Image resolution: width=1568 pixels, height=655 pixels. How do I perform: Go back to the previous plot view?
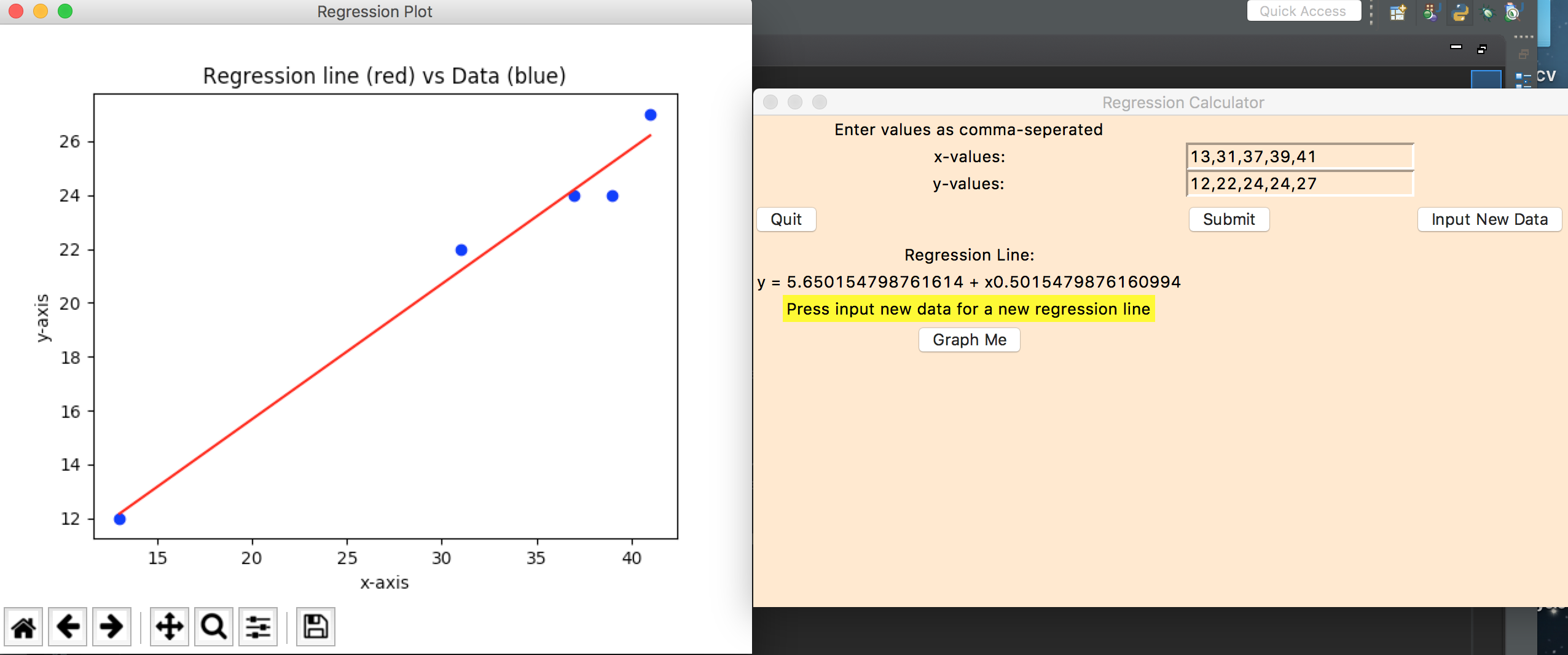pos(68,627)
